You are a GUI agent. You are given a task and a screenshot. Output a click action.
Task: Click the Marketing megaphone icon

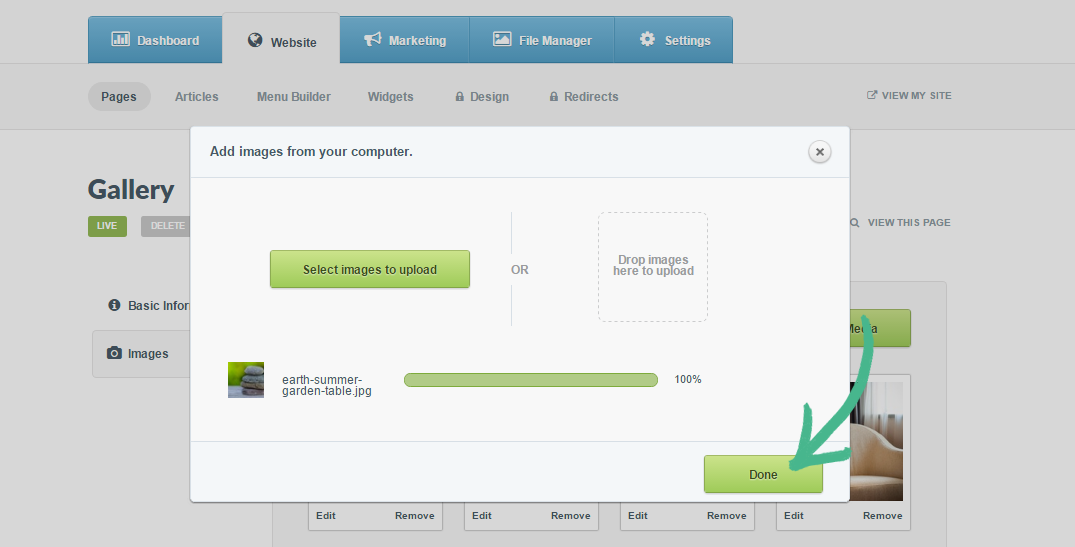click(x=373, y=40)
